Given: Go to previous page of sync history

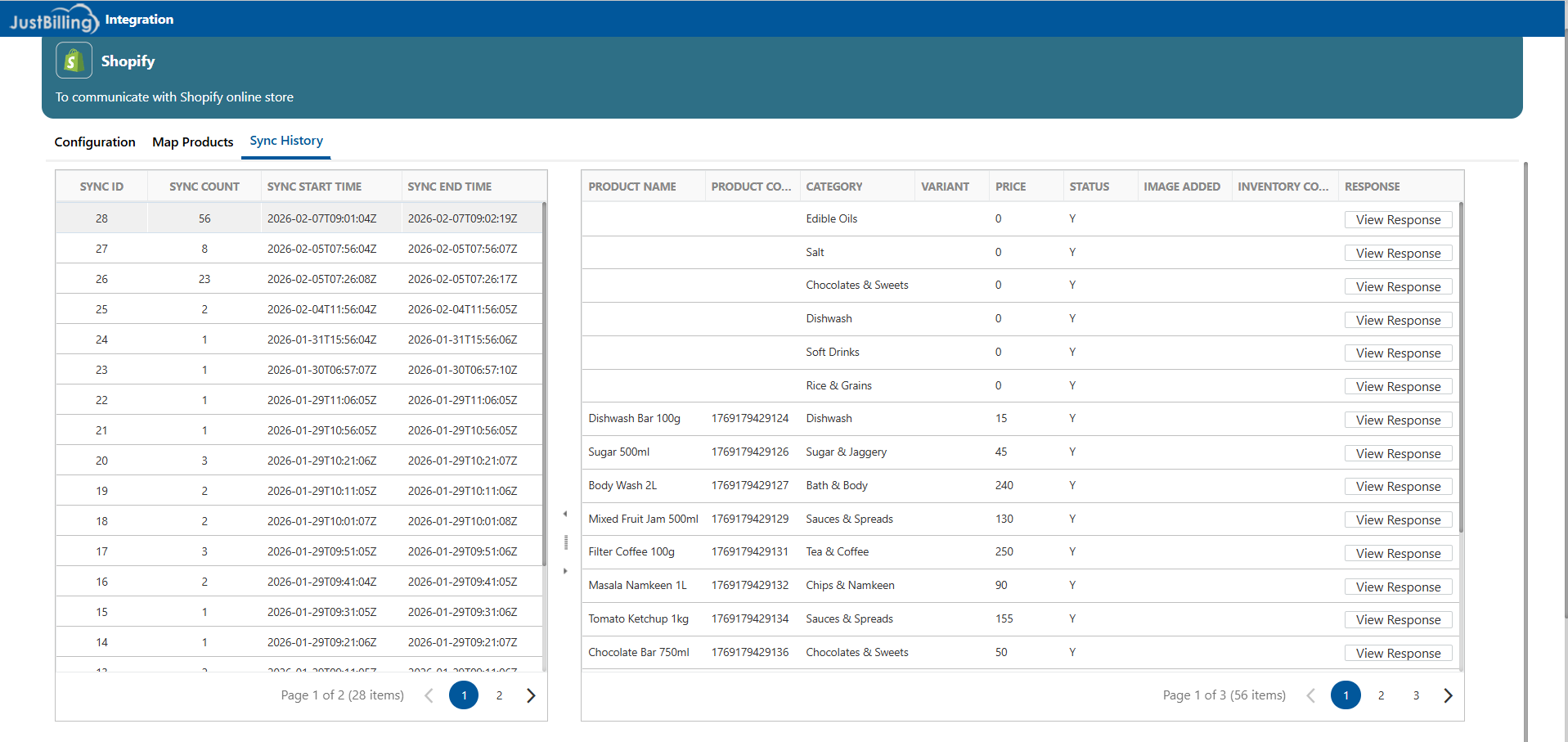Looking at the screenshot, I should tap(429, 695).
